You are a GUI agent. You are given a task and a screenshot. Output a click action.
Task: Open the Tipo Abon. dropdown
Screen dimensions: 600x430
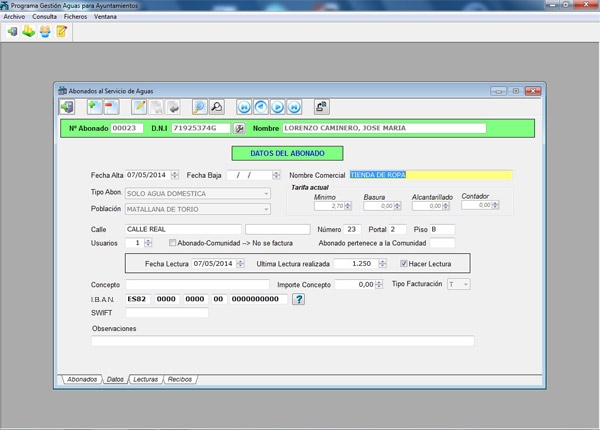click(266, 193)
